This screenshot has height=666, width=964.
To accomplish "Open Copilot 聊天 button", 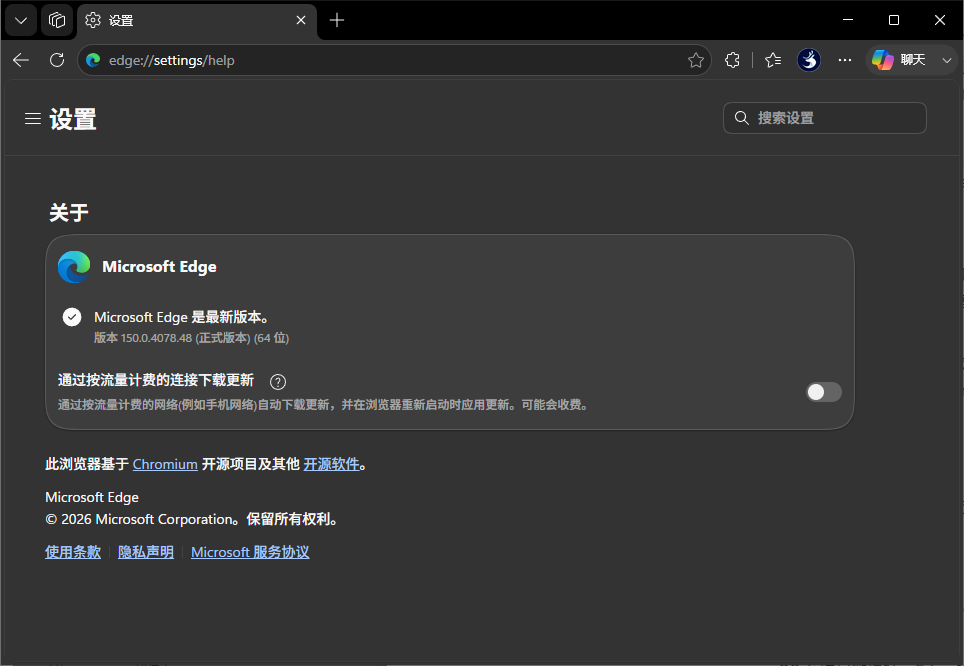I will click(899, 60).
